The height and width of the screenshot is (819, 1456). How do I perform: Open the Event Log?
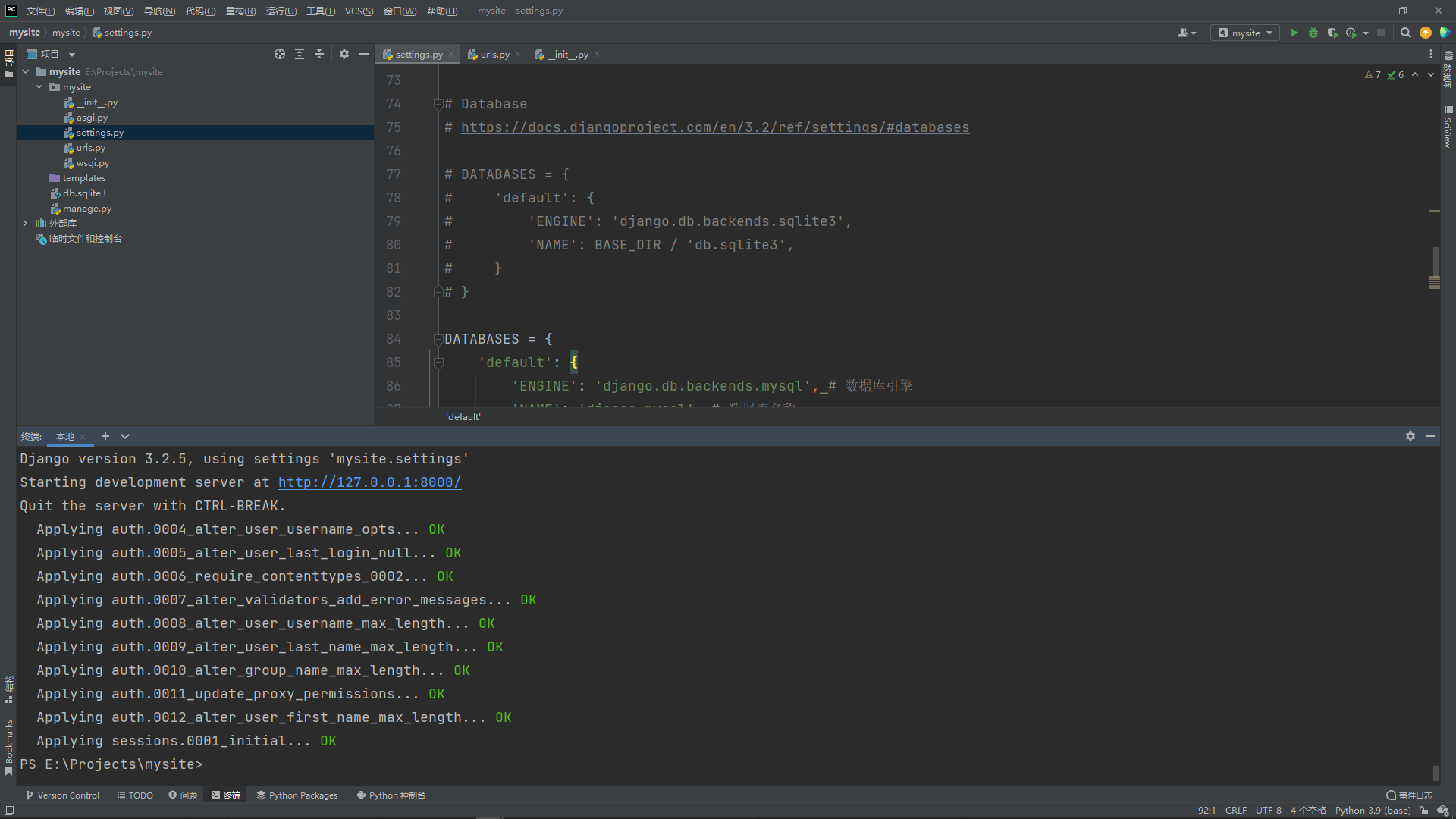(x=1410, y=795)
